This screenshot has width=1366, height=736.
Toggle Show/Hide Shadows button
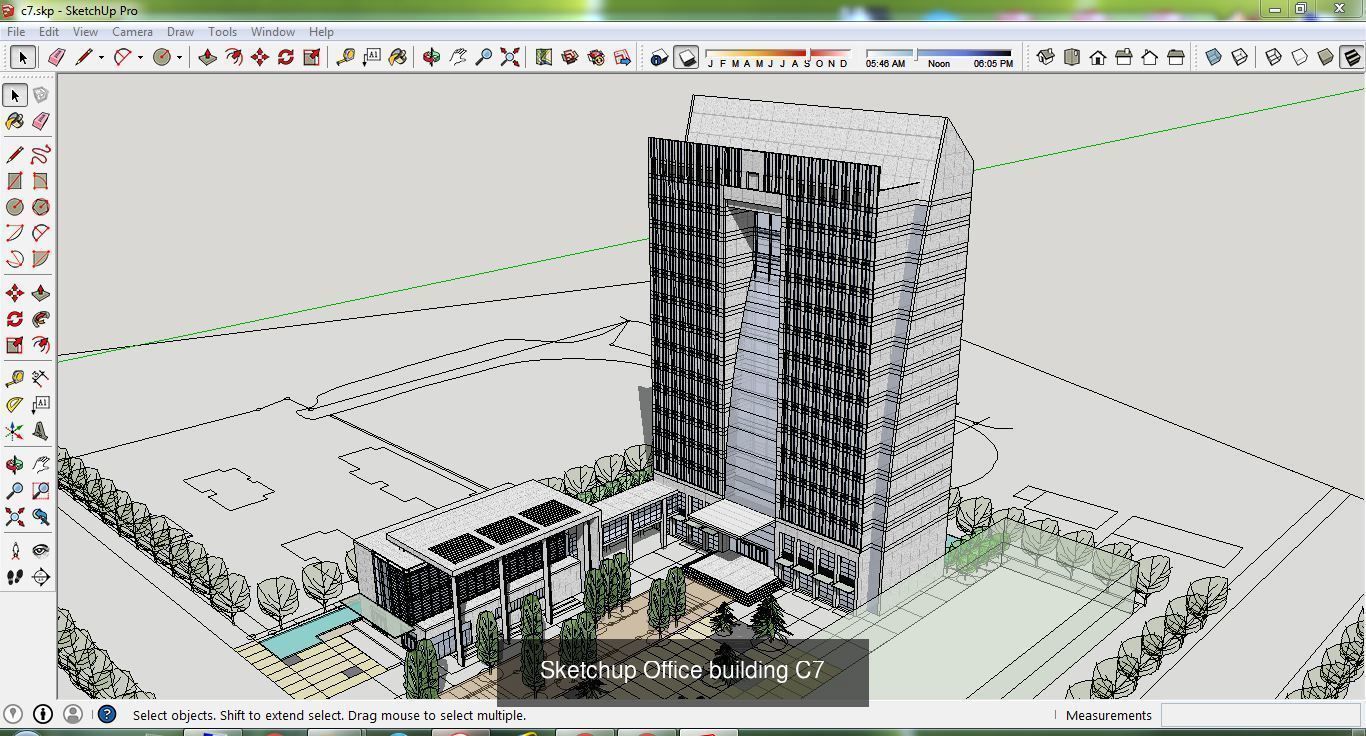tap(686, 57)
